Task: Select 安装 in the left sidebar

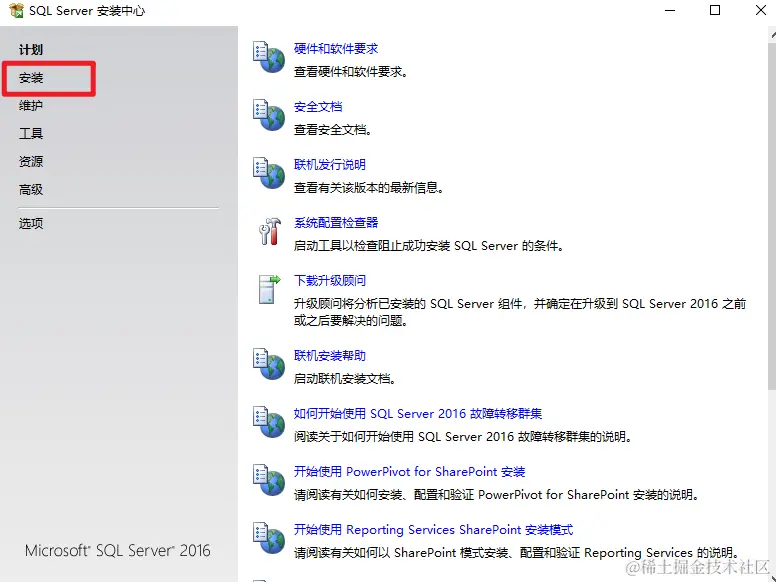Action: tap(31, 78)
